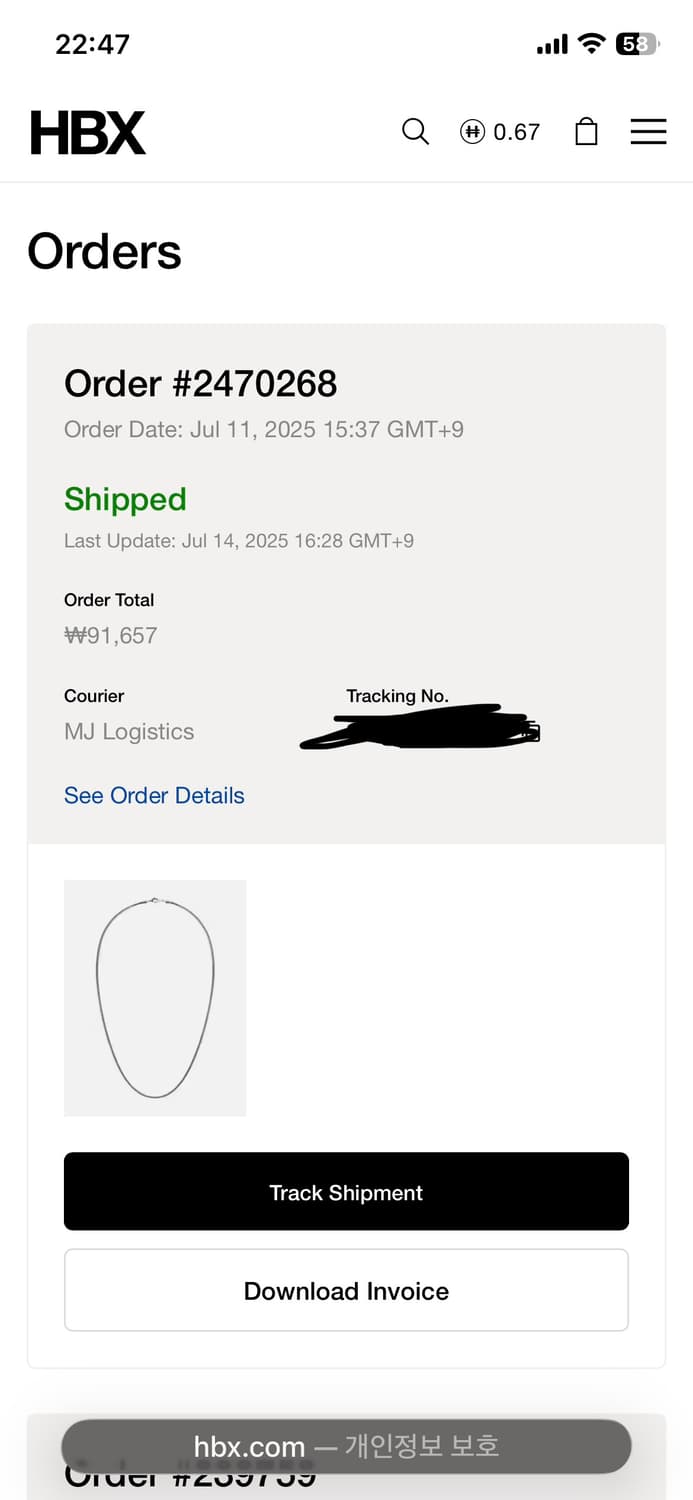The image size is (693, 1500).
Task: Tap the Wi-Fi status icon
Action: (592, 44)
